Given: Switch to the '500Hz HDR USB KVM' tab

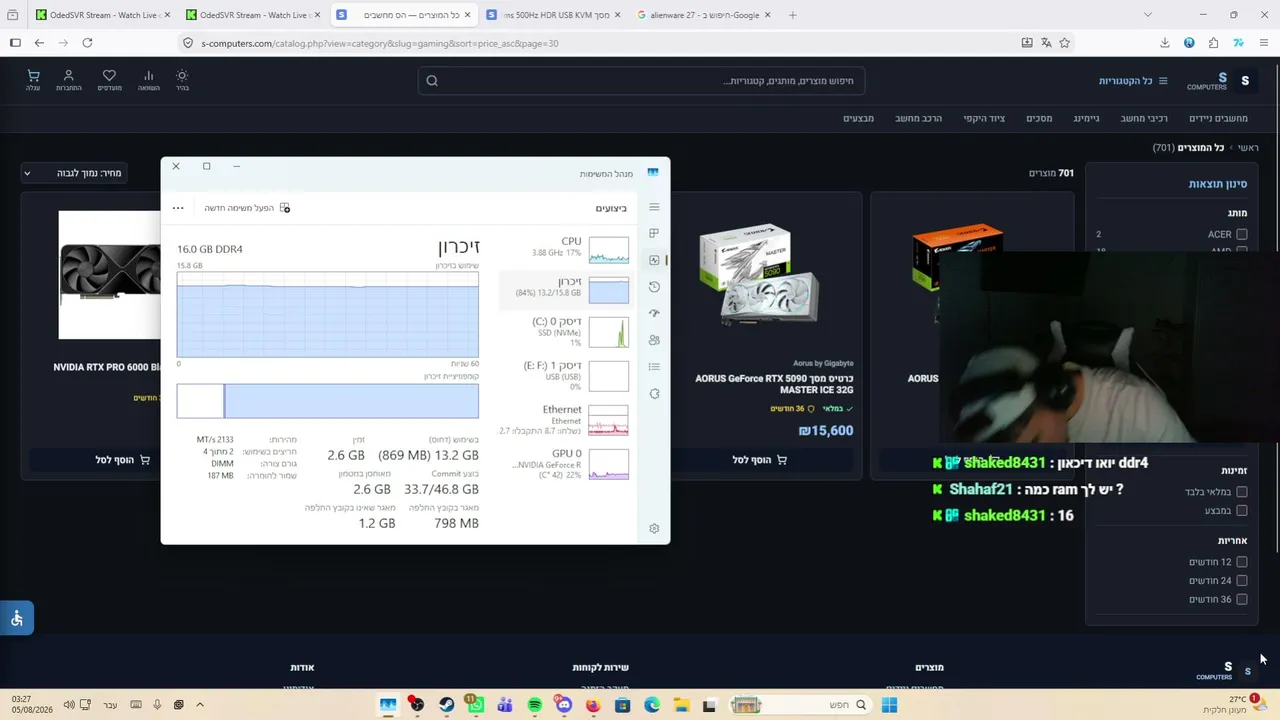Looking at the screenshot, I should click(x=552, y=15).
